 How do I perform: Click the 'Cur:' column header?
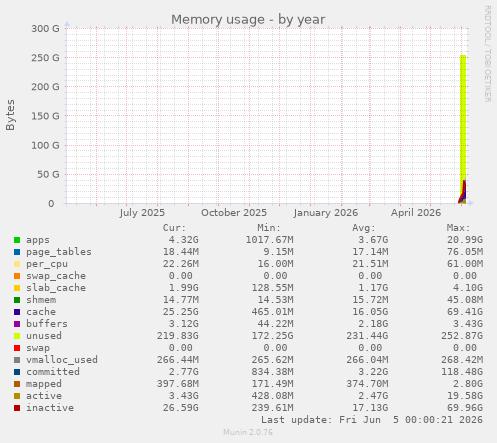(x=174, y=228)
